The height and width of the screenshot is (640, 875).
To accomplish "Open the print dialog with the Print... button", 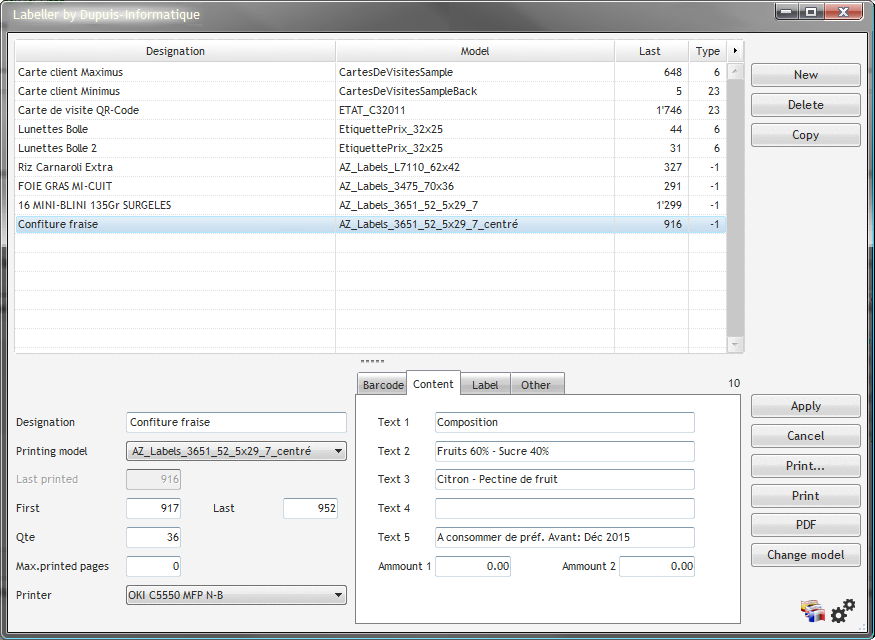I will click(805, 466).
